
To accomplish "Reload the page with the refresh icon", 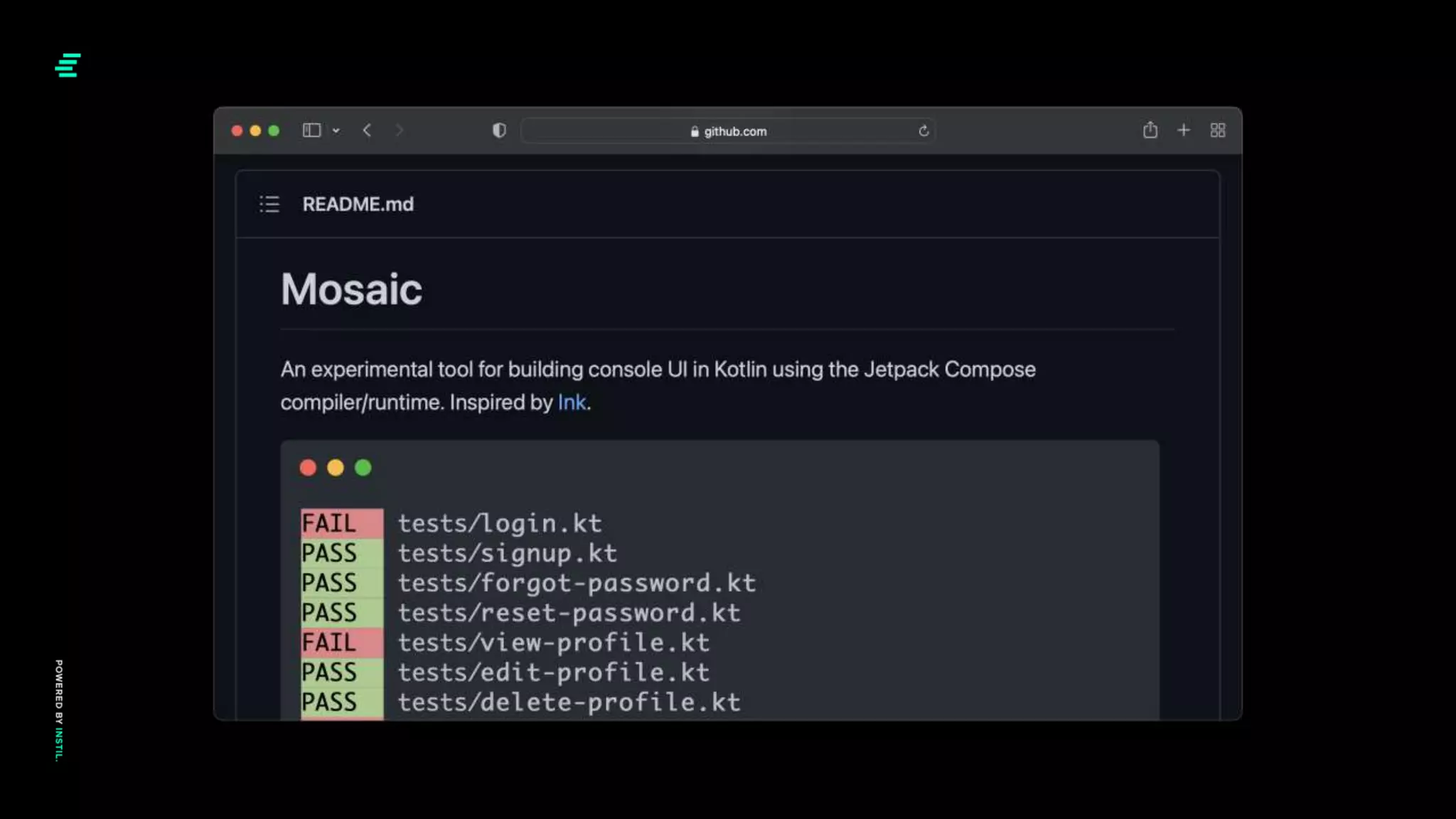I will 924,131.
